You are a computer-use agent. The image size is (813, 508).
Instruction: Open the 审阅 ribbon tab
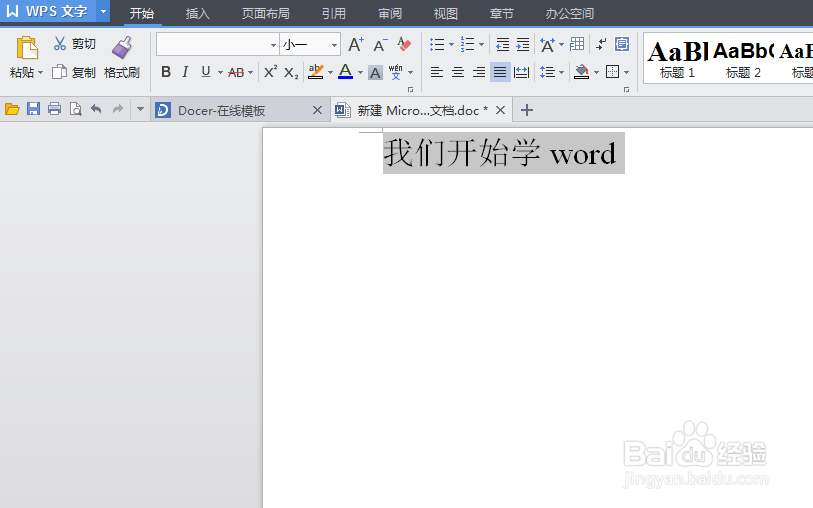click(x=390, y=13)
